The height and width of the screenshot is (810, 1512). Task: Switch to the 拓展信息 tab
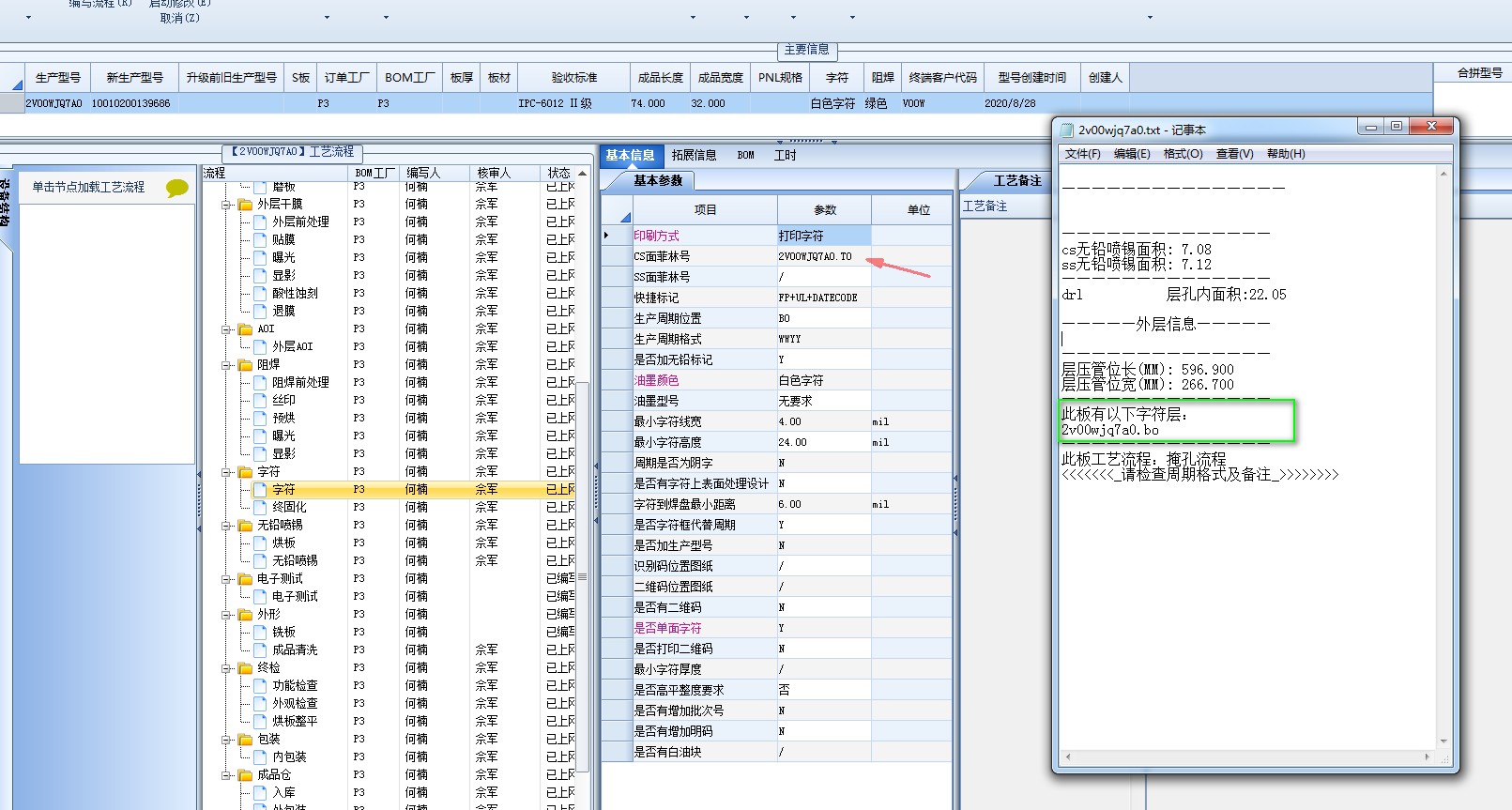(x=694, y=155)
